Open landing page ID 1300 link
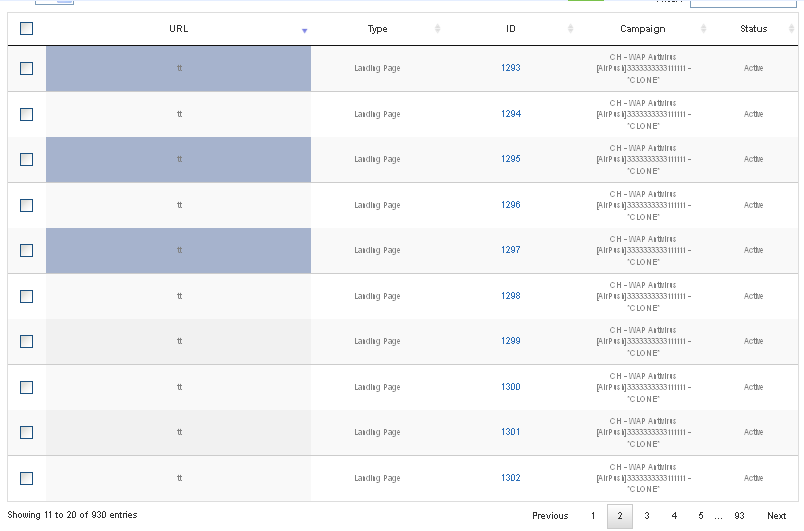Screen dimensions: 804x531 point(511,386)
